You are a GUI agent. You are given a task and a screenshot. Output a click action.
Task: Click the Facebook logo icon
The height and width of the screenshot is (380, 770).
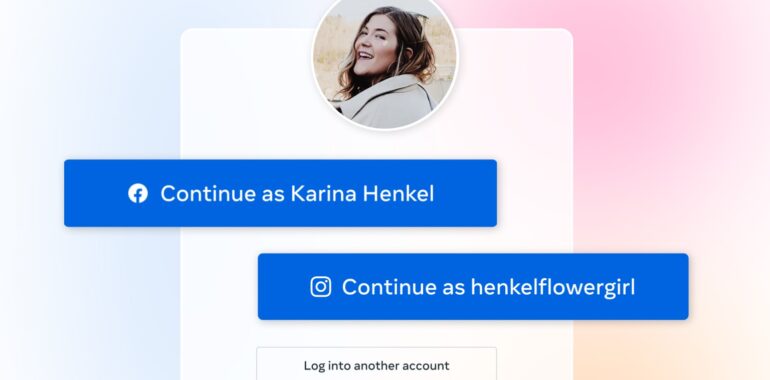click(138, 193)
